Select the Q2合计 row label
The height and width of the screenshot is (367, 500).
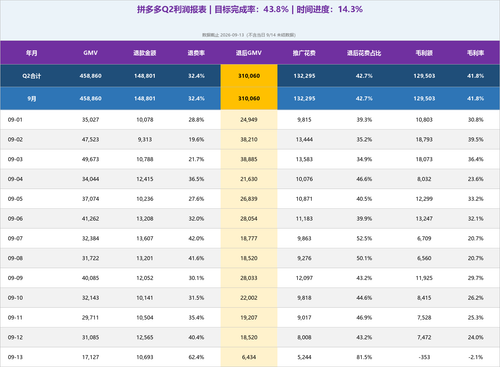(32, 76)
